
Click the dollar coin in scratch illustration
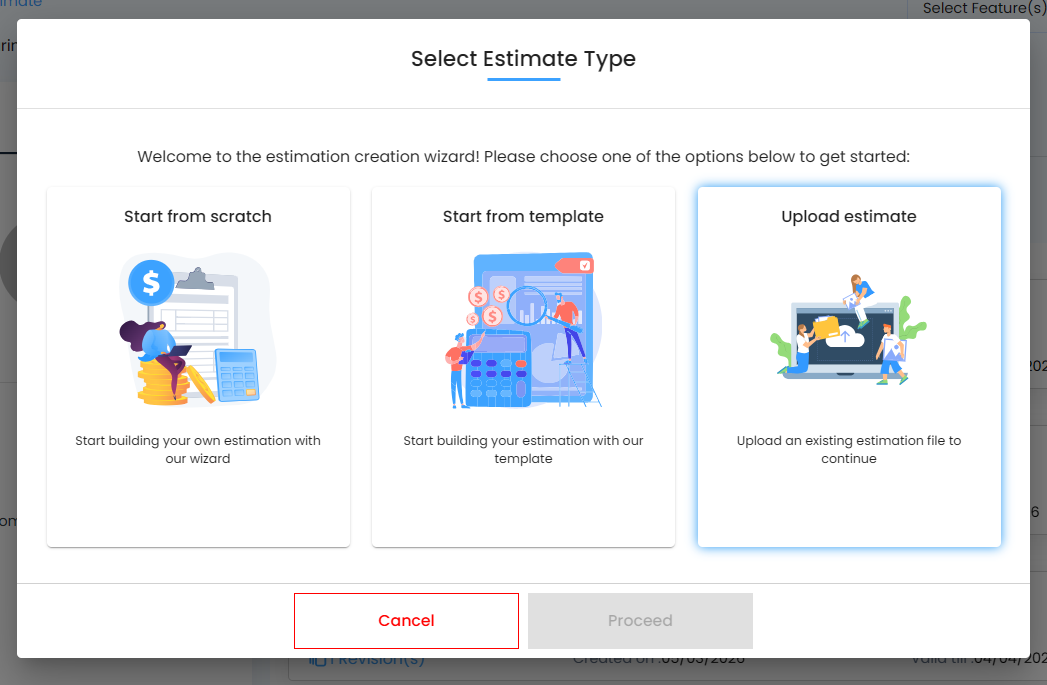(151, 283)
